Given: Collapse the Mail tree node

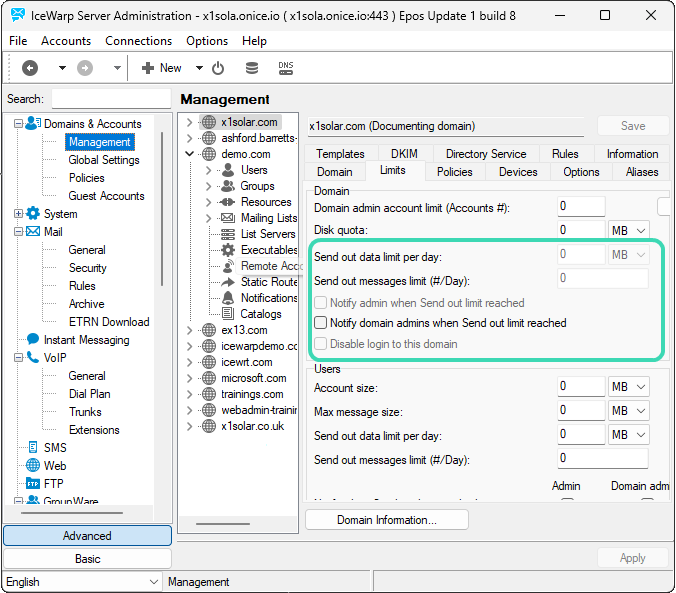Looking at the screenshot, I should tap(18, 232).
